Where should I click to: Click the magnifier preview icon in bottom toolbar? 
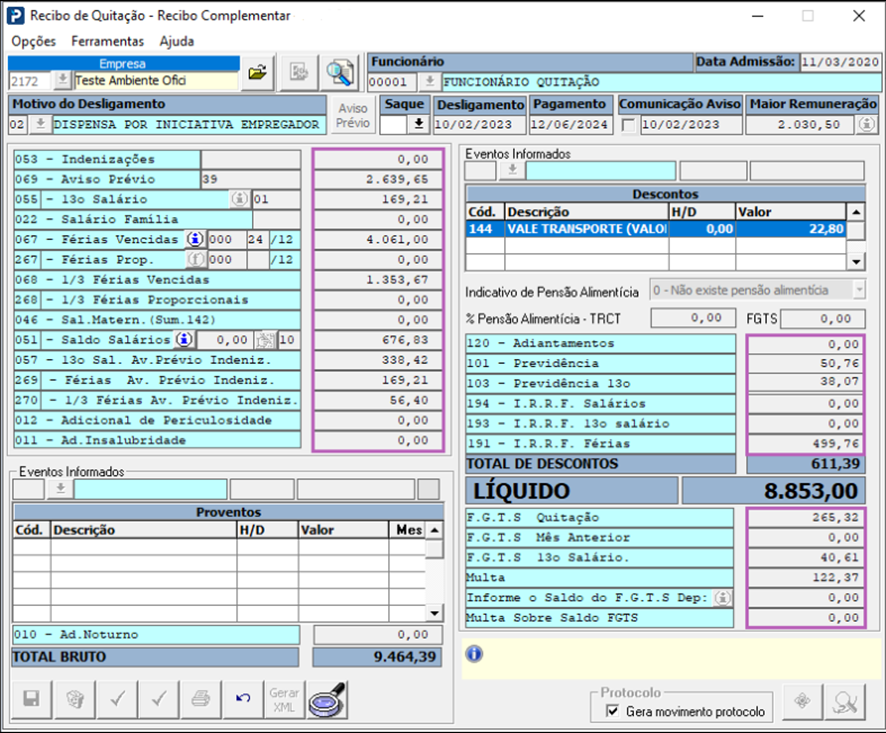[x=325, y=698]
